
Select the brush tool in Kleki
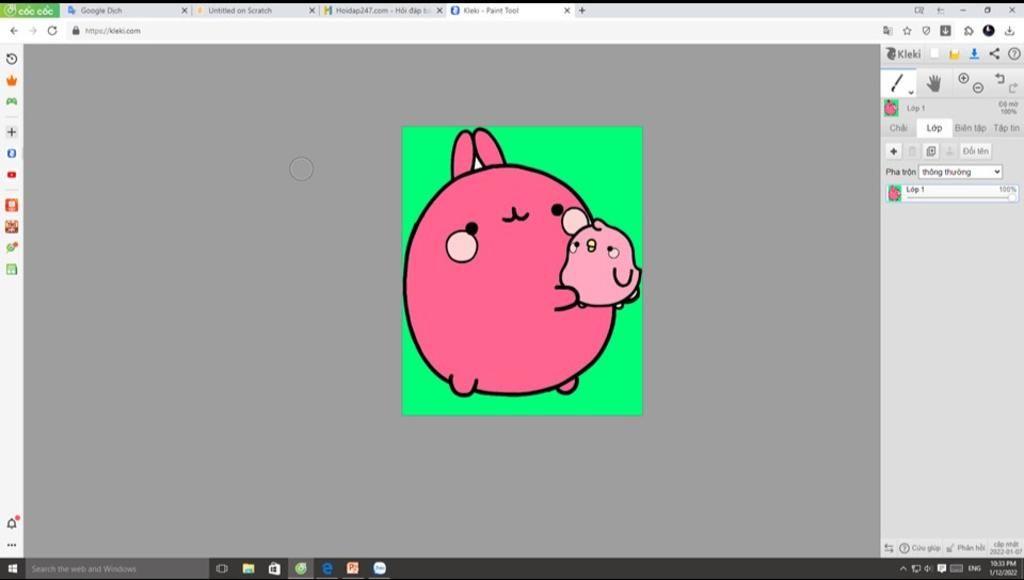pos(897,83)
